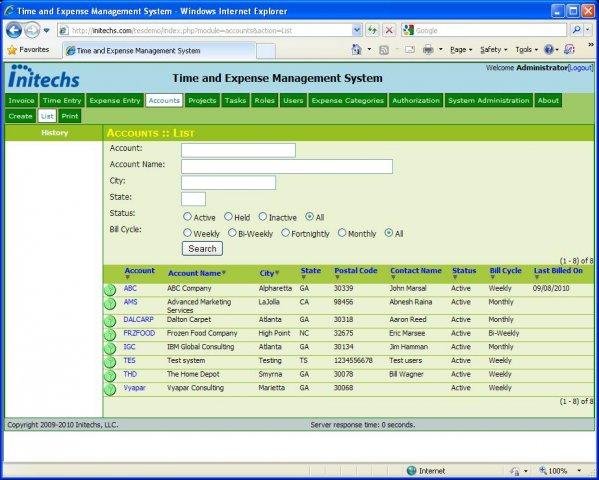Click the Help question mark icon

(549, 50)
